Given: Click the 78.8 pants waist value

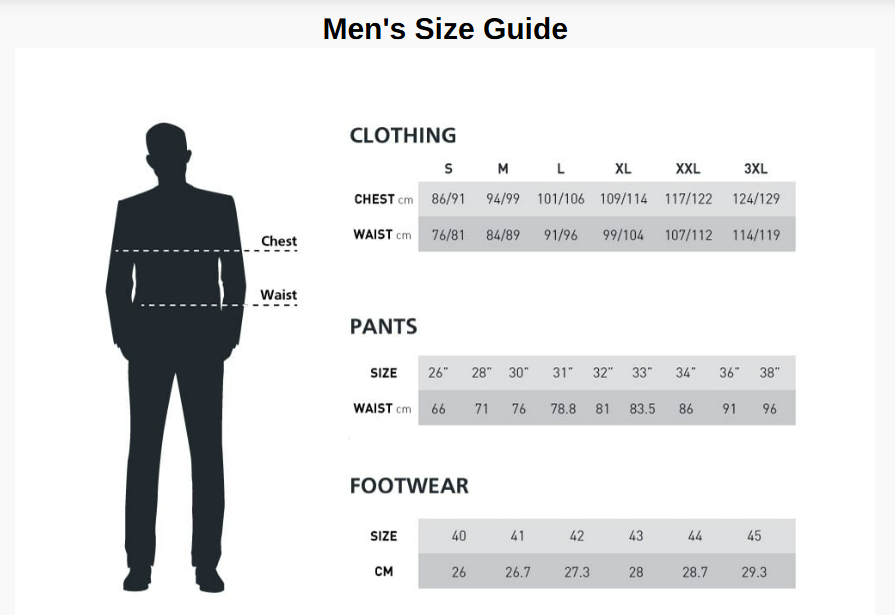Looking at the screenshot, I should [x=563, y=409].
